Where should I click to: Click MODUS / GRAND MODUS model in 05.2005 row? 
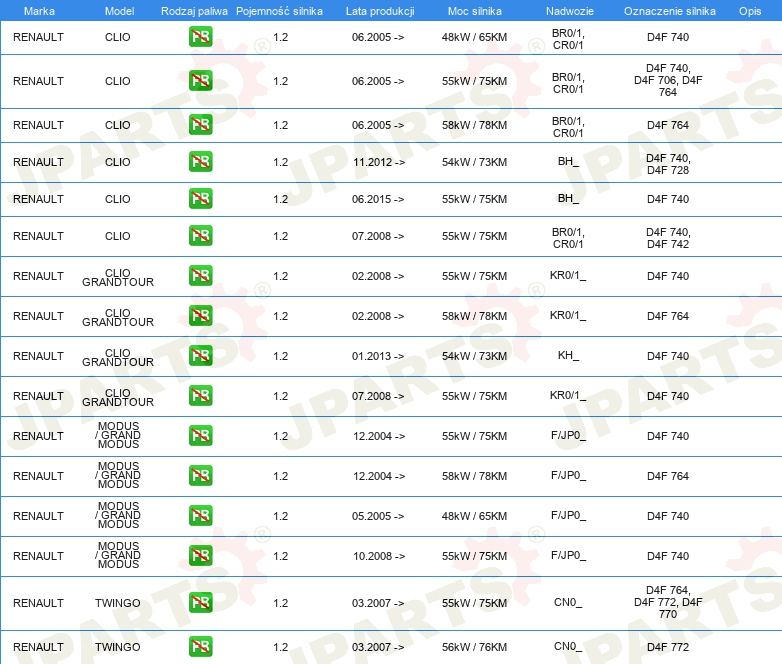[x=118, y=515]
